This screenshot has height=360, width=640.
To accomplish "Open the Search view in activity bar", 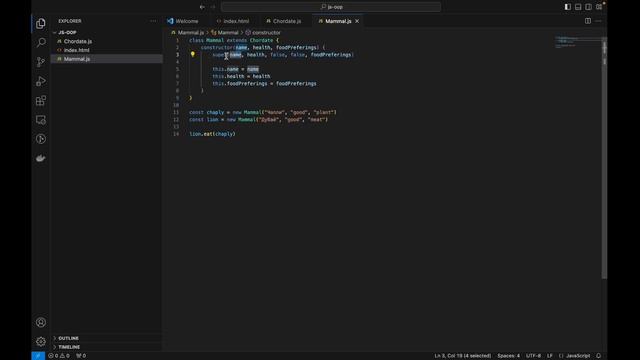I will click(41, 42).
